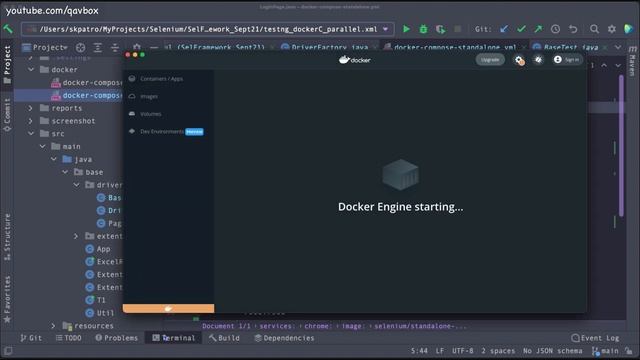Commit changes with green checkmark icon
The height and width of the screenshot is (360, 640).
(521, 29)
